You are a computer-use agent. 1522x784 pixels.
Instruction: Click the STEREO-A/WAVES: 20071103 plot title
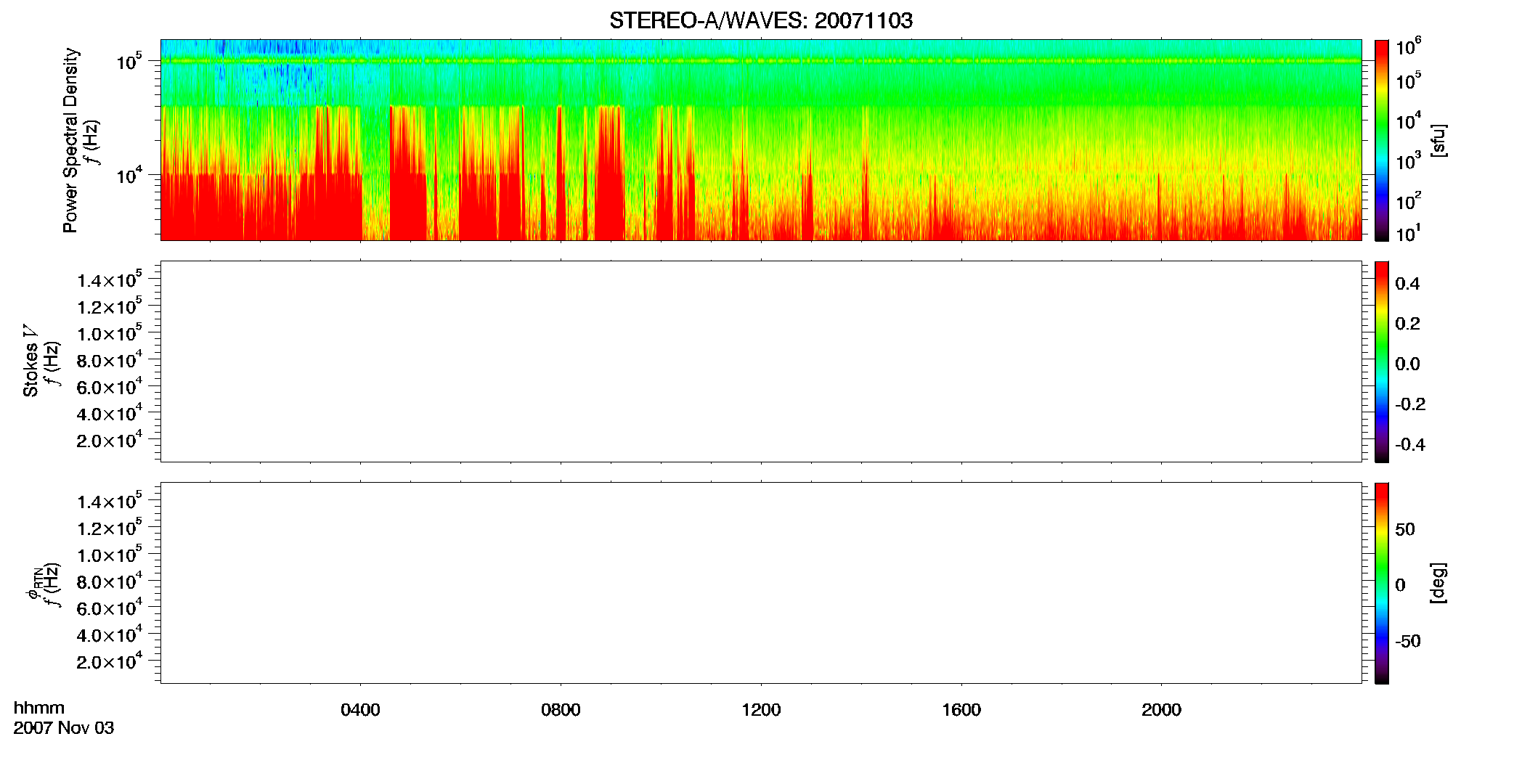[760, 20]
